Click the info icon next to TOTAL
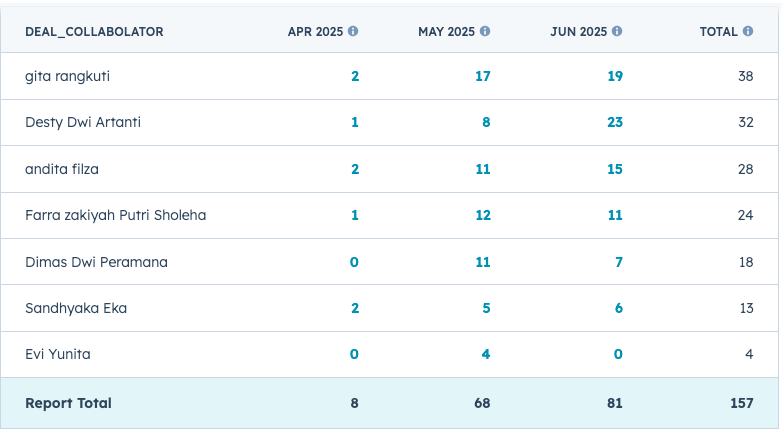Screen dimensions: 782x433 click(748, 31)
